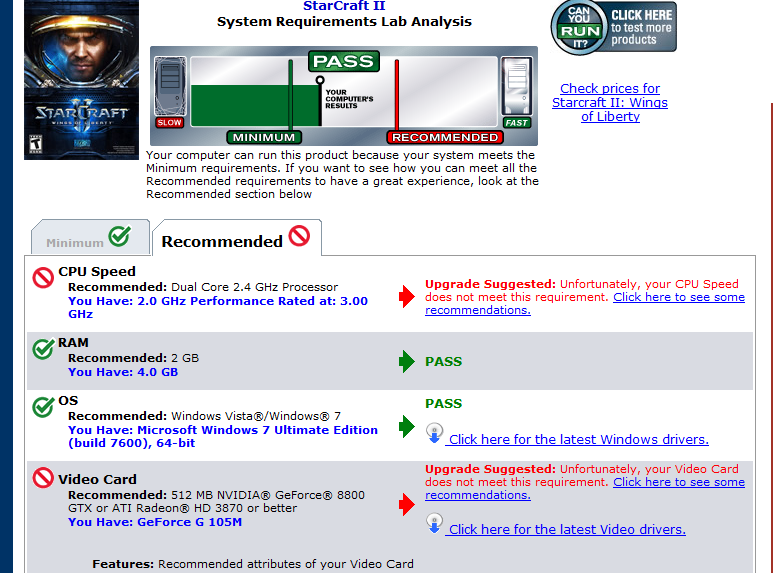The width and height of the screenshot is (773, 573).
Task: Click 'You Have: 2.0 GHz Performance Rated' text
Action: tap(218, 308)
